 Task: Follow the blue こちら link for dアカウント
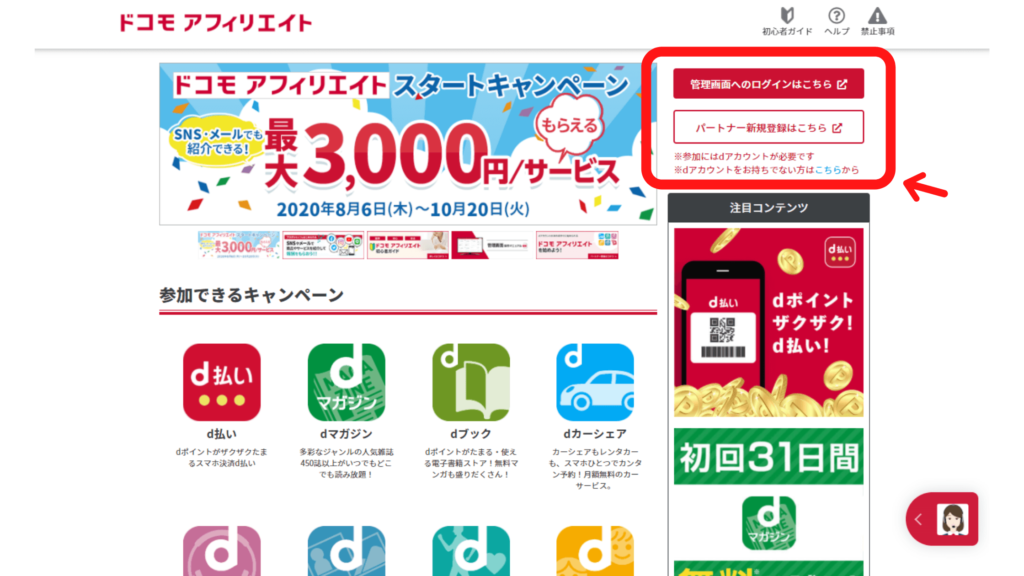828,170
